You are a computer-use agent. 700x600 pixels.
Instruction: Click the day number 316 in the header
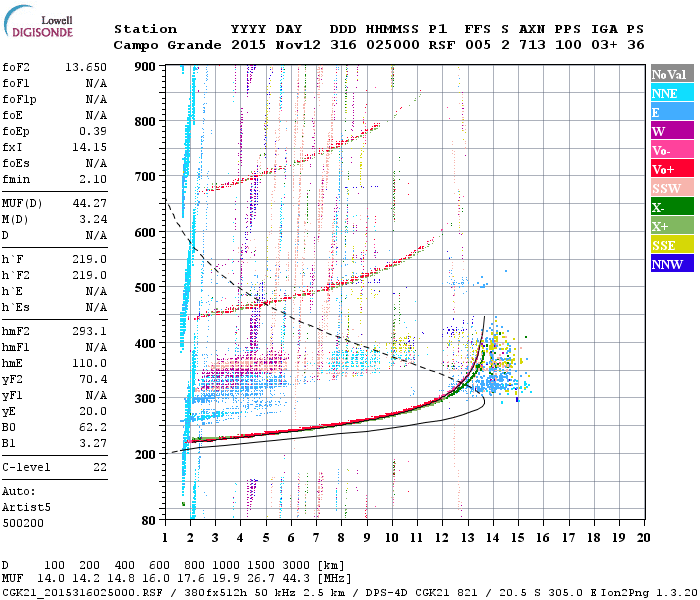[343, 45]
